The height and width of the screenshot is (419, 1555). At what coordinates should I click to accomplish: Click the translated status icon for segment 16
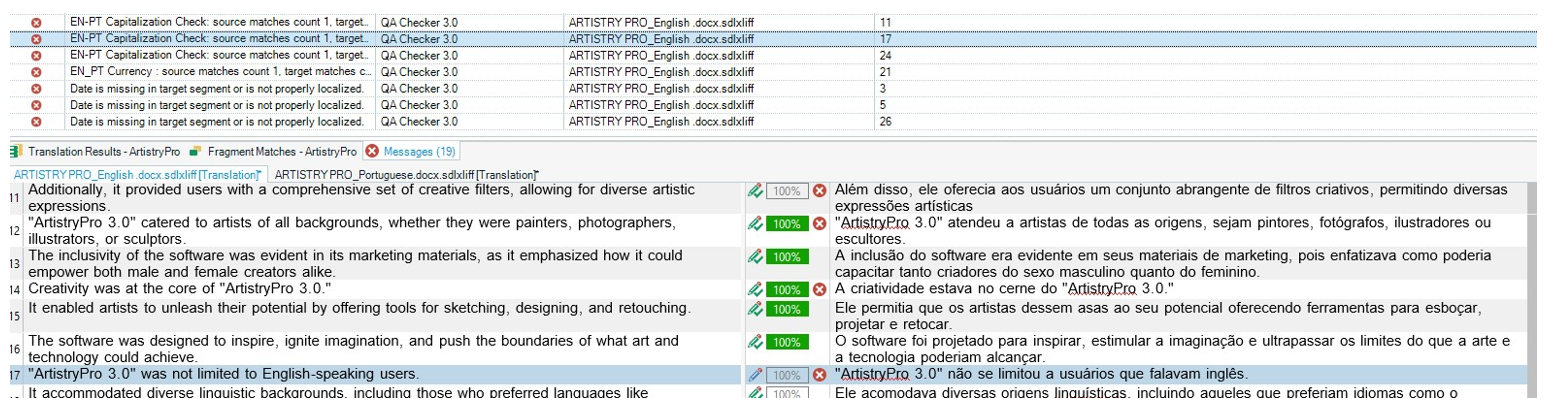click(755, 343)
